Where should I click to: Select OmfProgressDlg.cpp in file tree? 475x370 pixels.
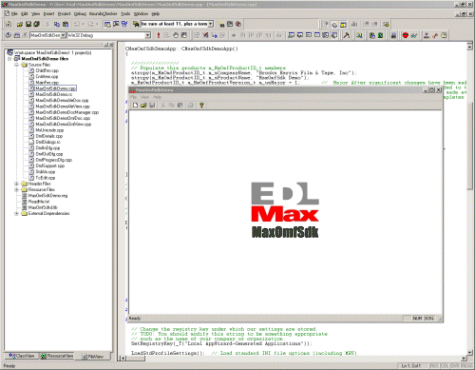pos(54,160)
